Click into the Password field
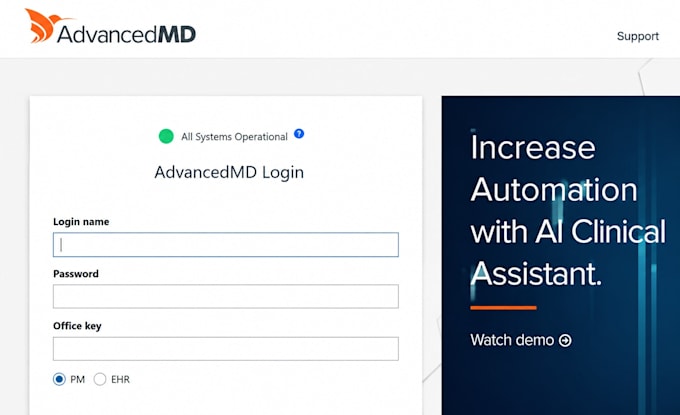 click(226, 297)
